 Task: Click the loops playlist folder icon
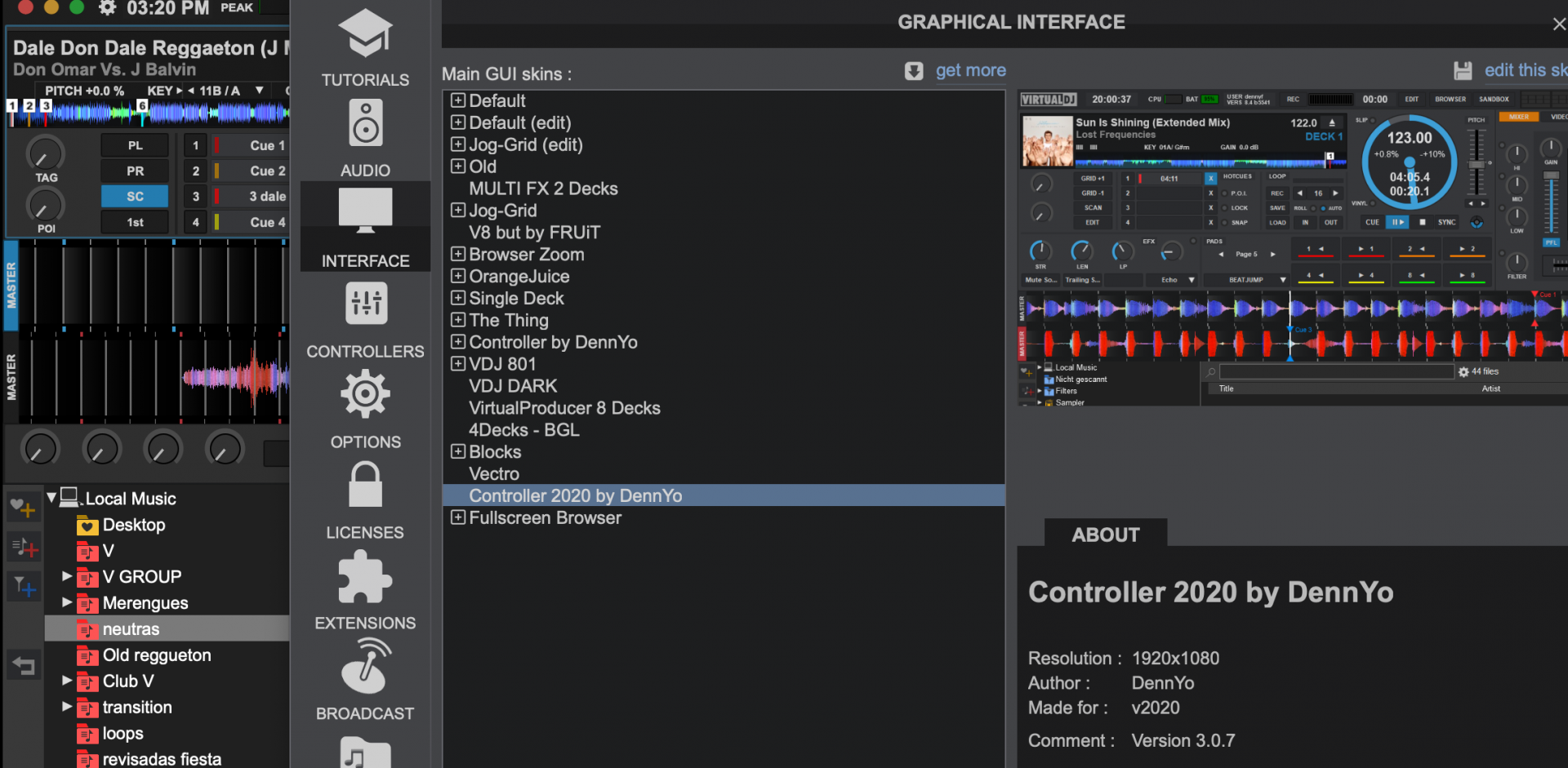click(x=87, y=734)
